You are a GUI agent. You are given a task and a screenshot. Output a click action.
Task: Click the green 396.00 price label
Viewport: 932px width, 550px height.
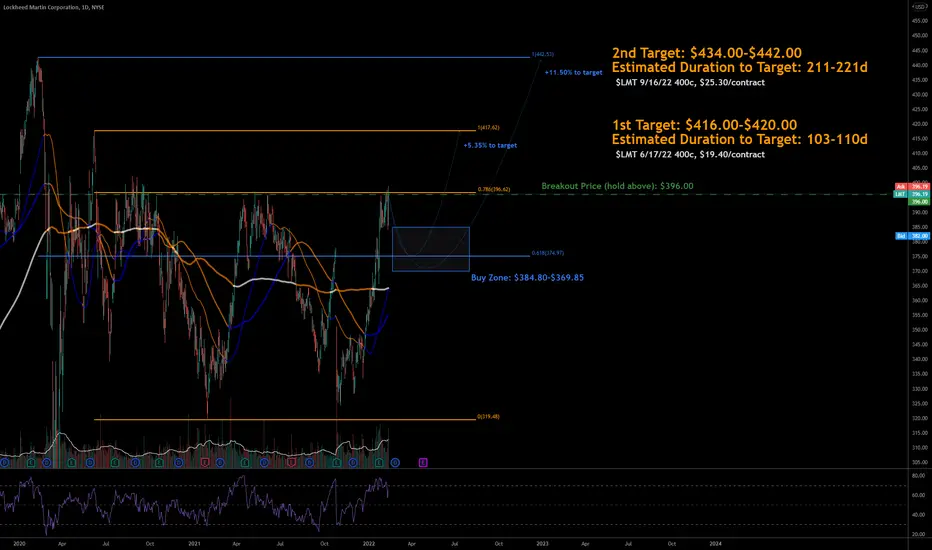[919, 202]
